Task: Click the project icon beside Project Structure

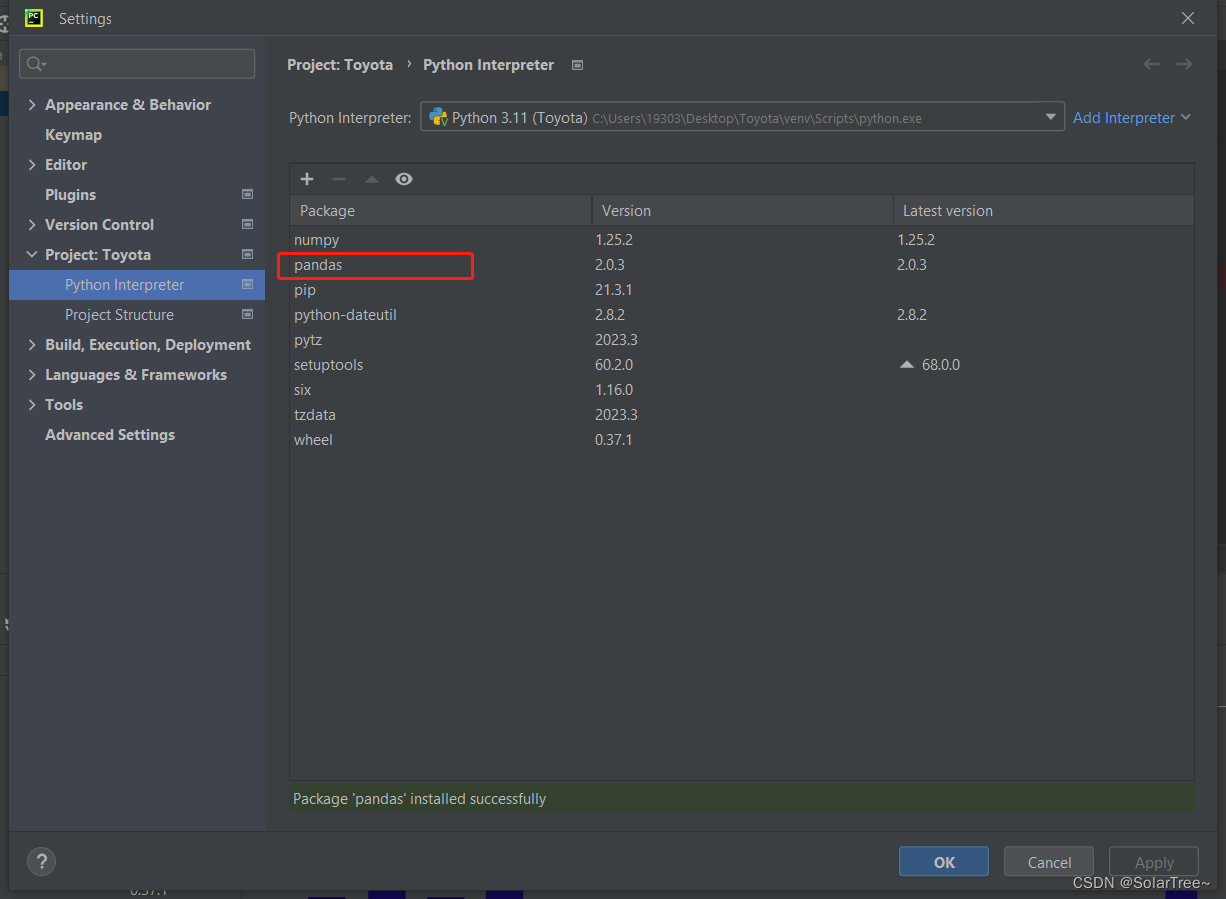Action: tap(247, 314)
